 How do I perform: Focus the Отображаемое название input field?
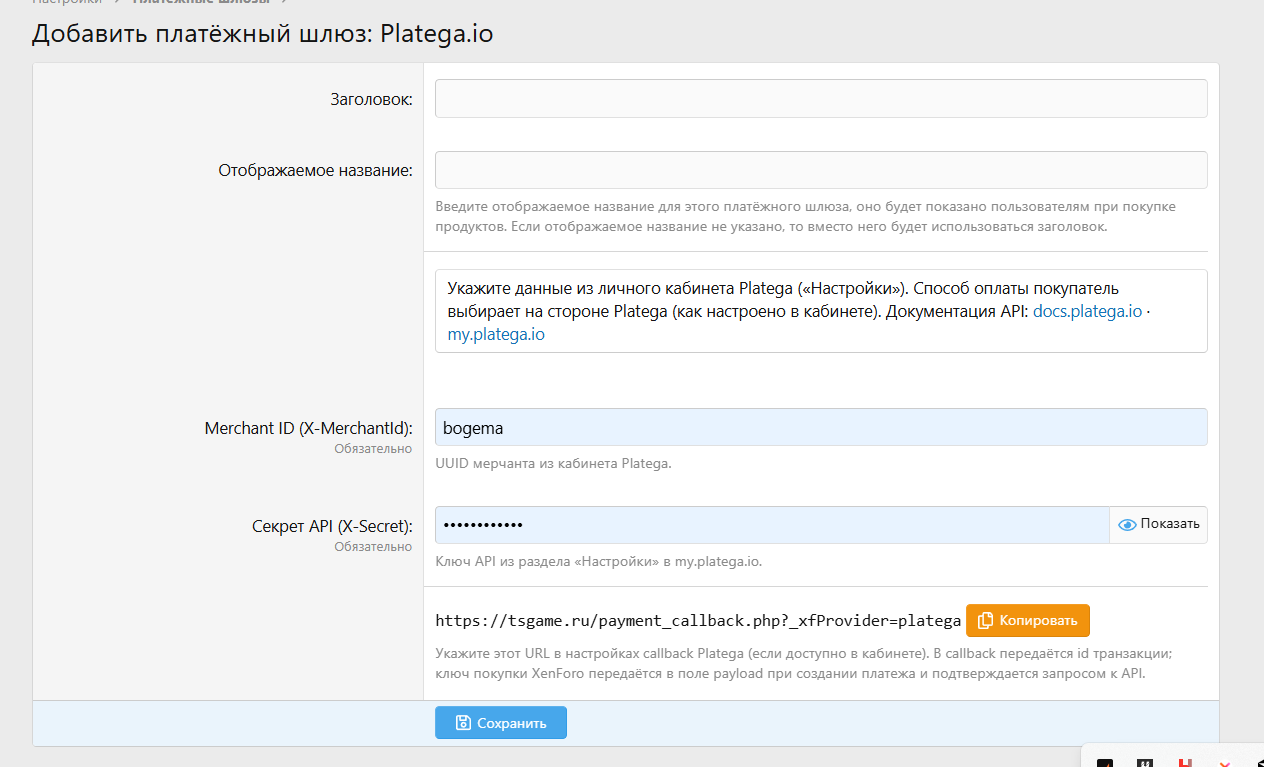(821, 170)
